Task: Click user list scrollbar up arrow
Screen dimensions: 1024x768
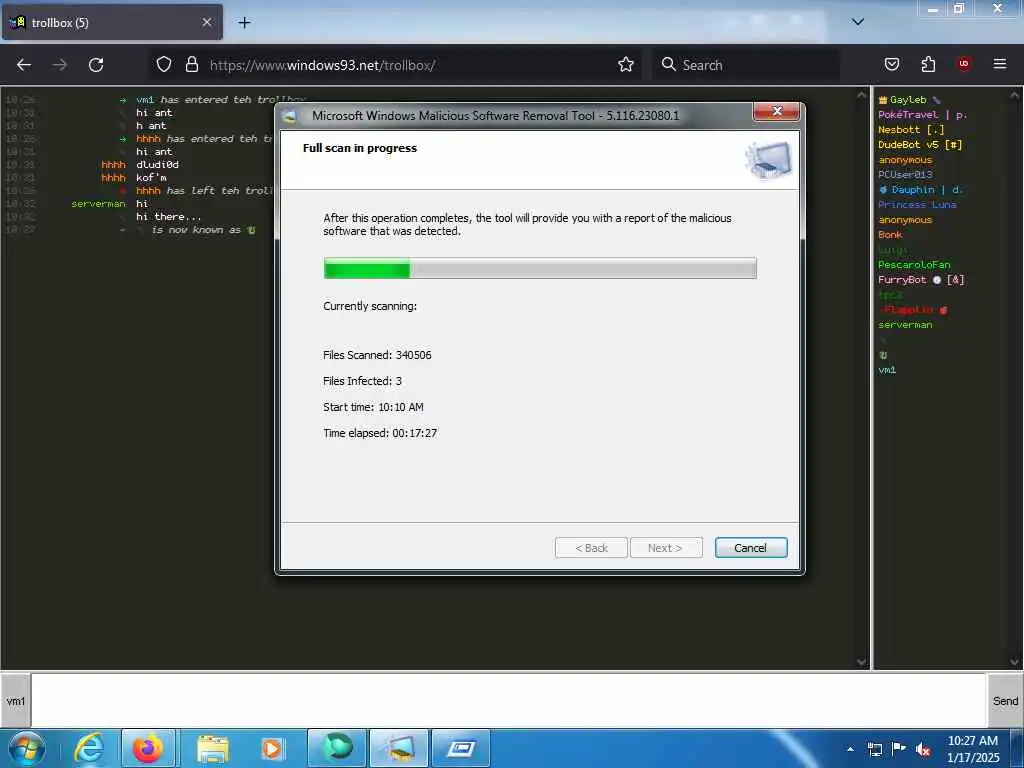Action: tap(1015, 95)
